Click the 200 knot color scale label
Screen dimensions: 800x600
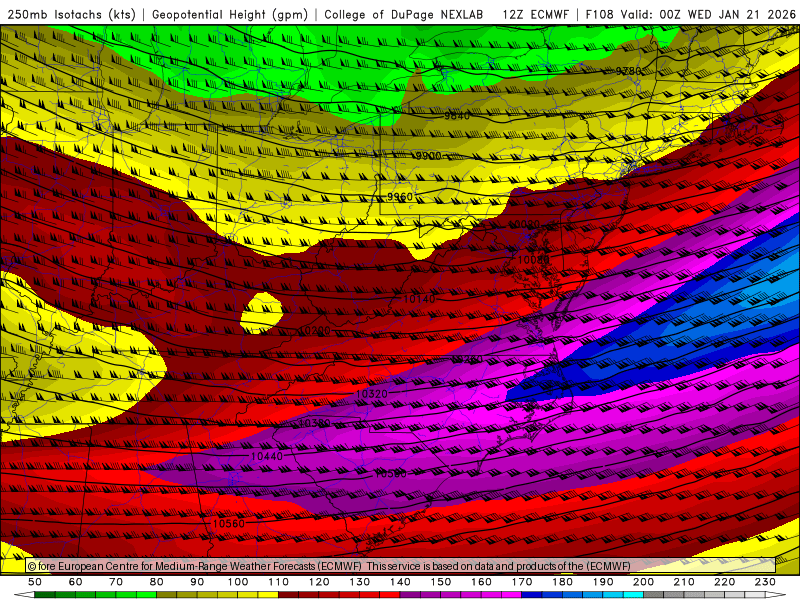pyautogui.click(x=644, y=582)
